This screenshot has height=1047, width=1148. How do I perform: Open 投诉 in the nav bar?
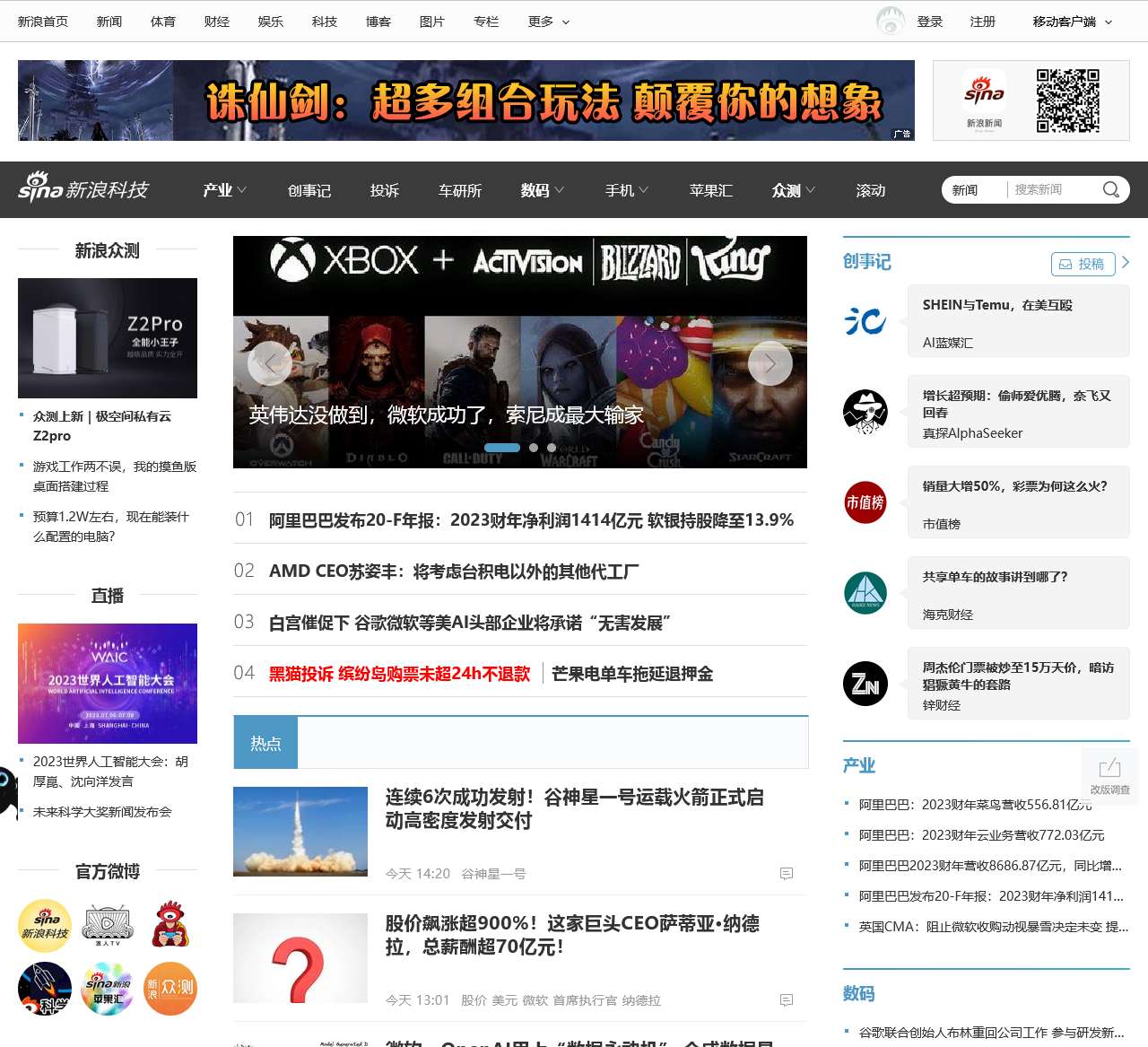[384, 190]
